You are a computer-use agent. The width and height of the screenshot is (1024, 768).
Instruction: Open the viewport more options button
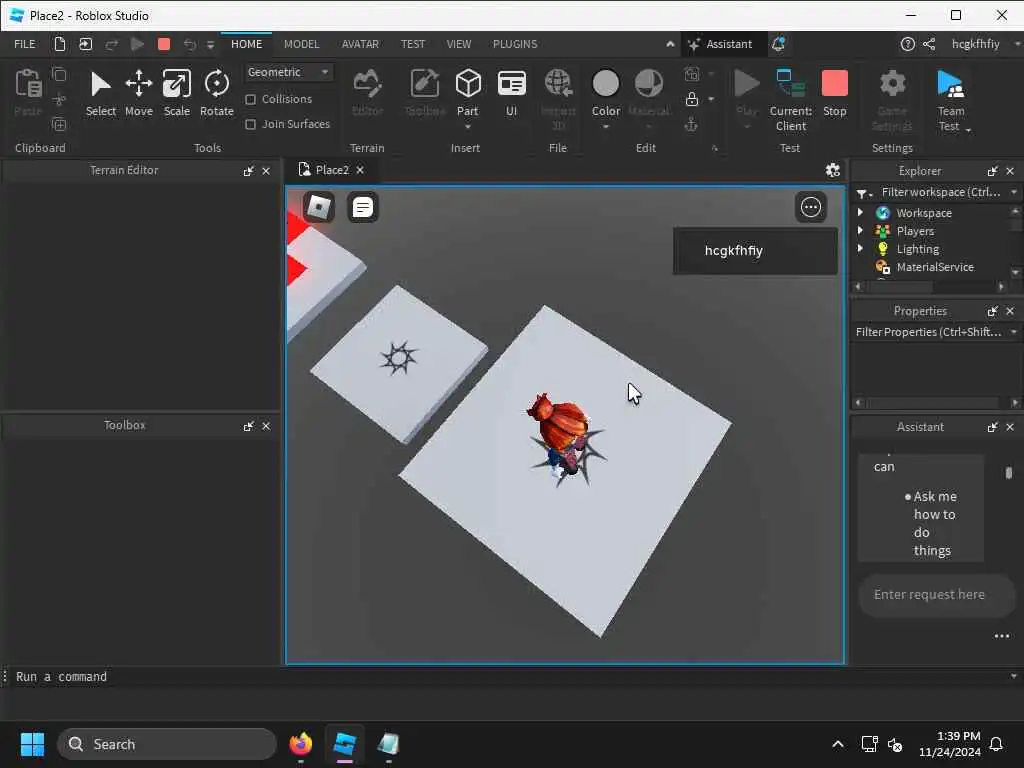[810, 207]
